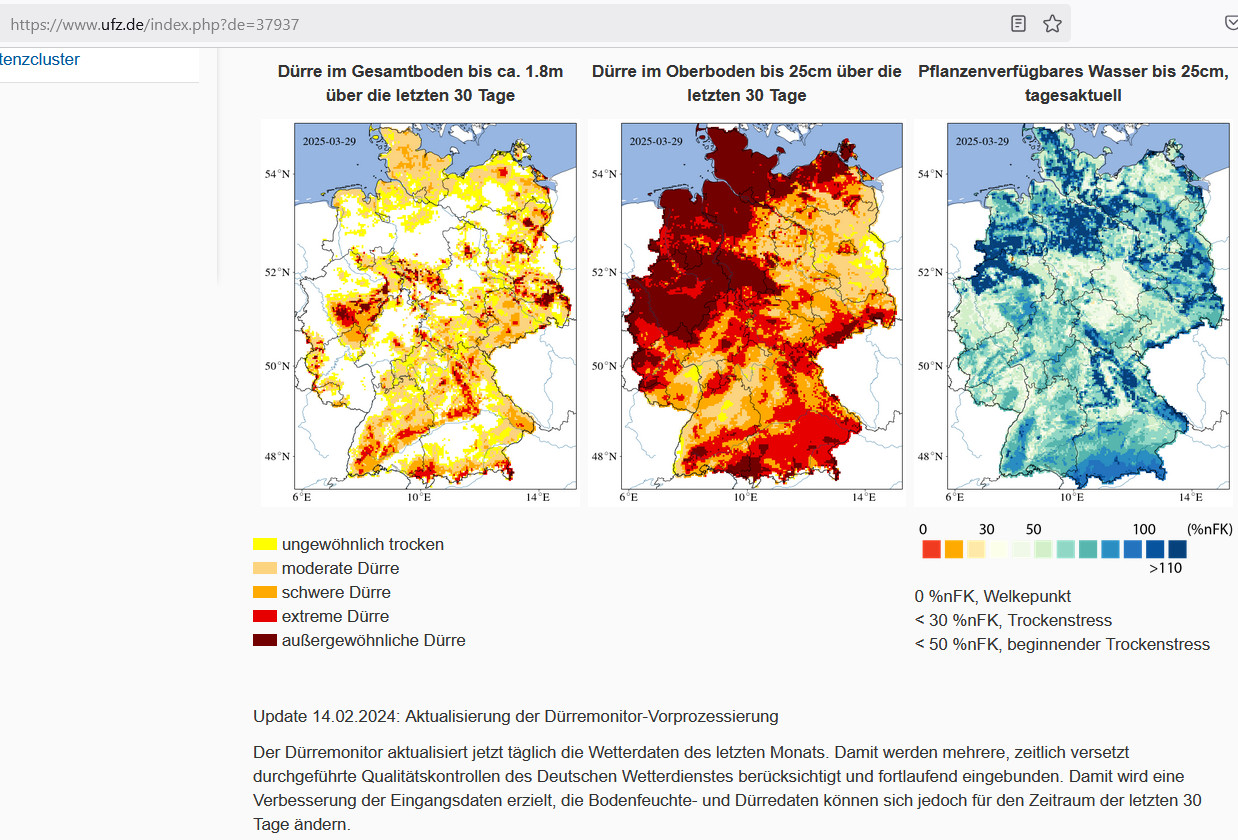Click the 'Update 14.02.2024' notice line
Screen dimensions: 1238x840
(515, 716)
